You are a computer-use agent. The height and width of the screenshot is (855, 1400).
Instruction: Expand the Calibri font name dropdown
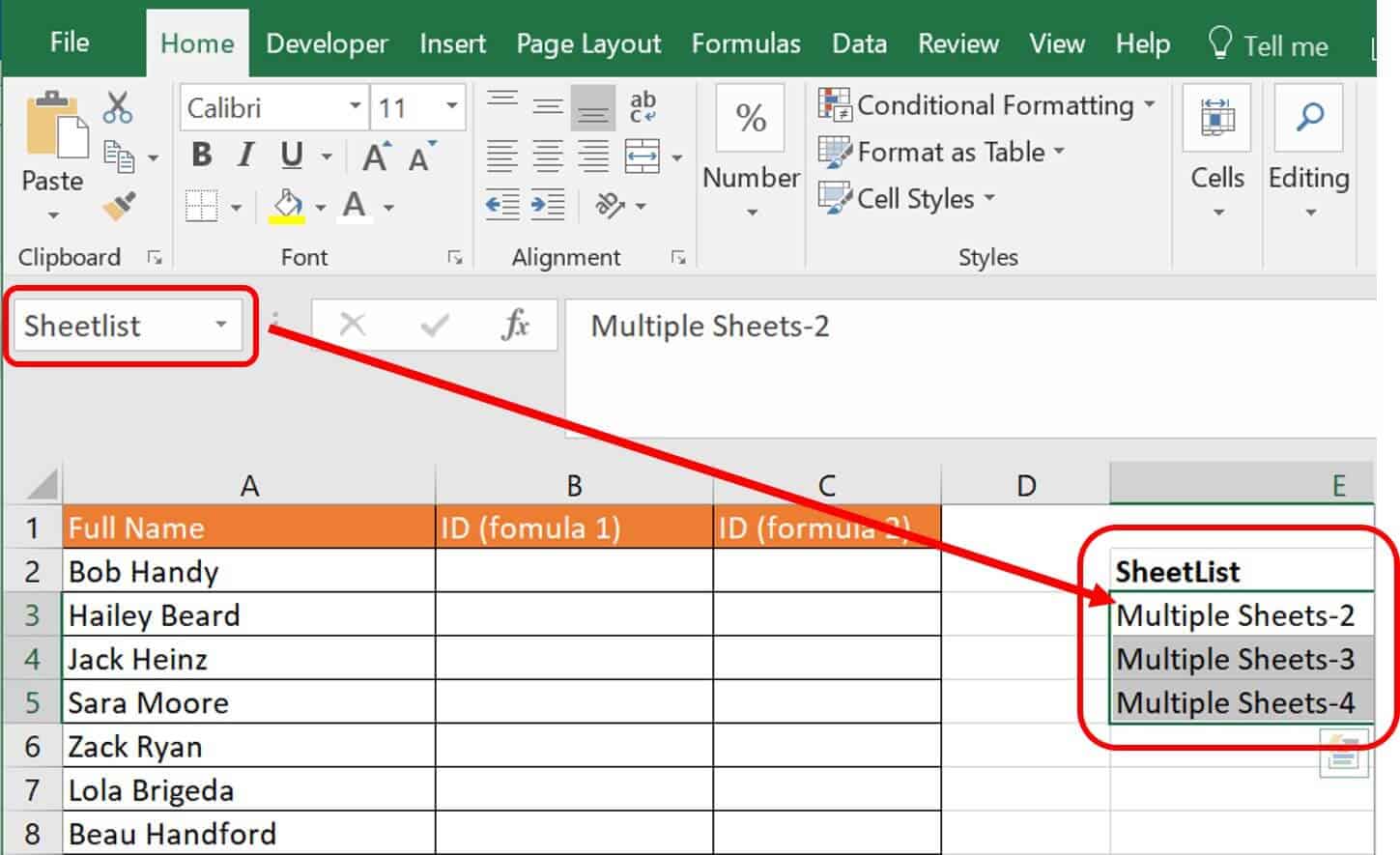pos(355,106)
